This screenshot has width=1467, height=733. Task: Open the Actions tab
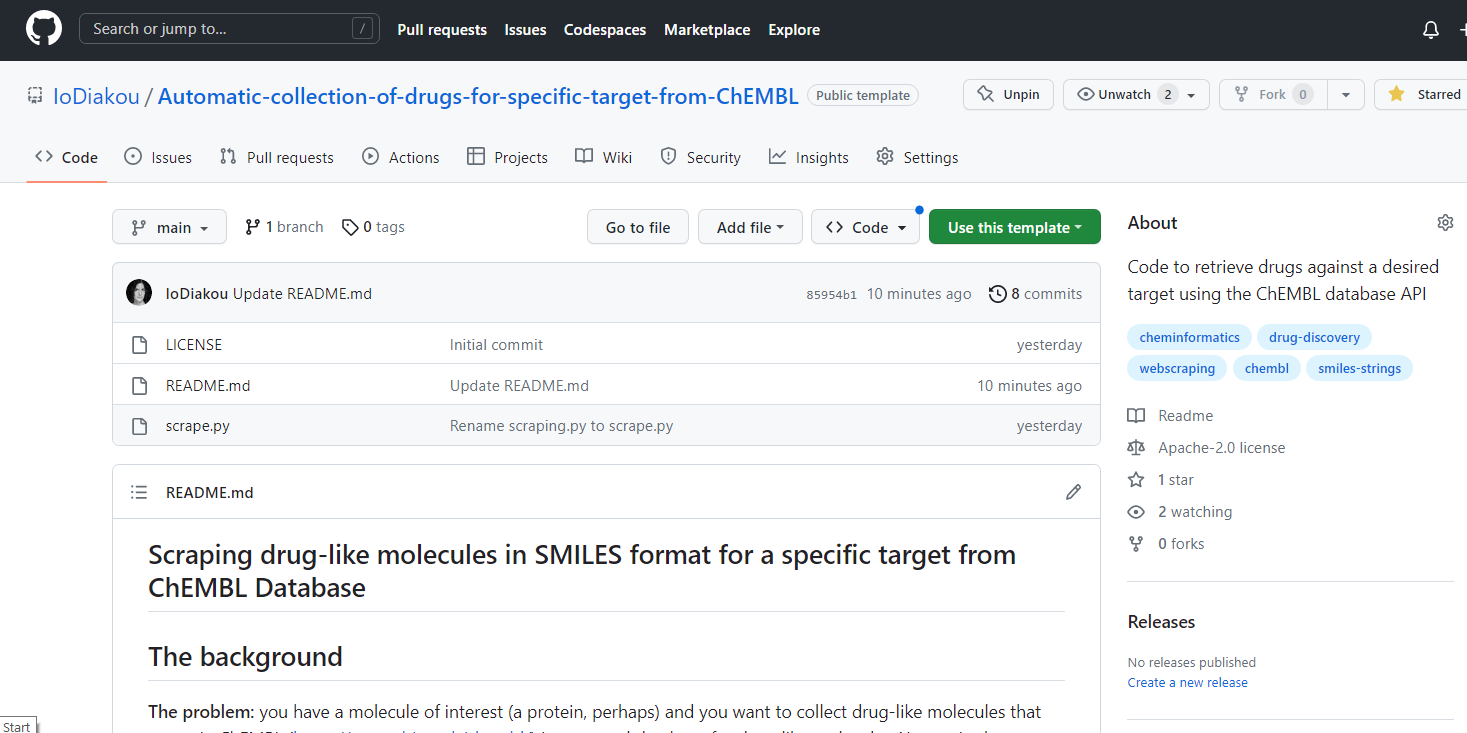[x=400, y=157]
